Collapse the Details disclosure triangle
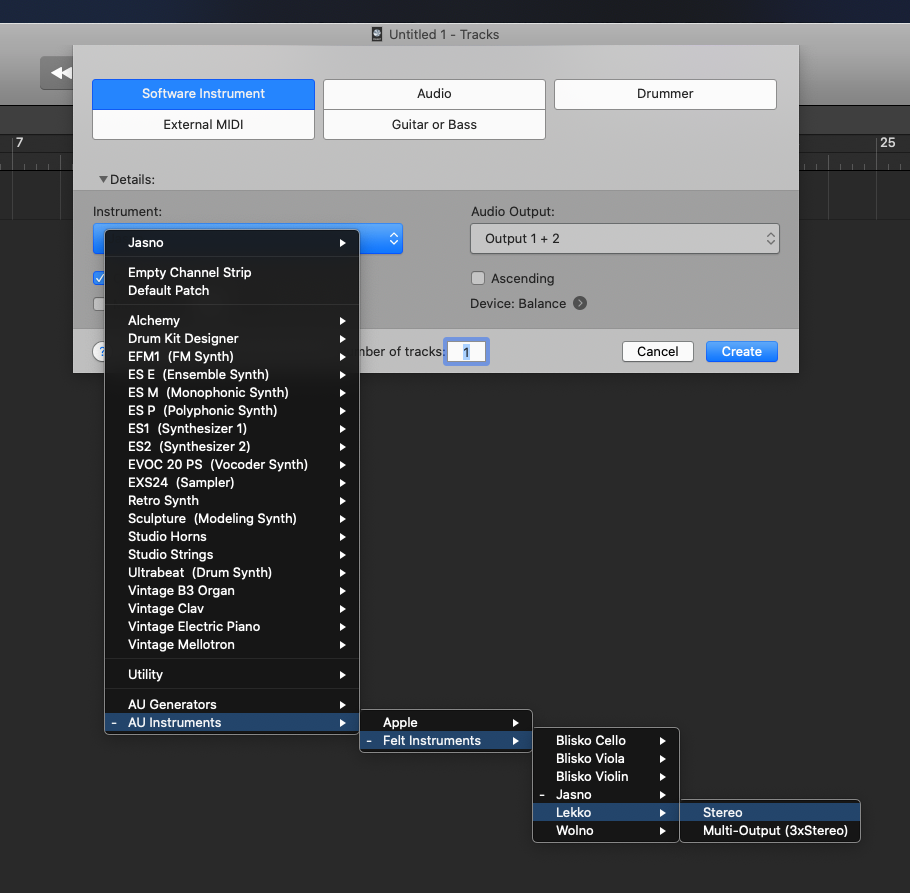Viewport: 910px width, 893px height. [103, 179]
